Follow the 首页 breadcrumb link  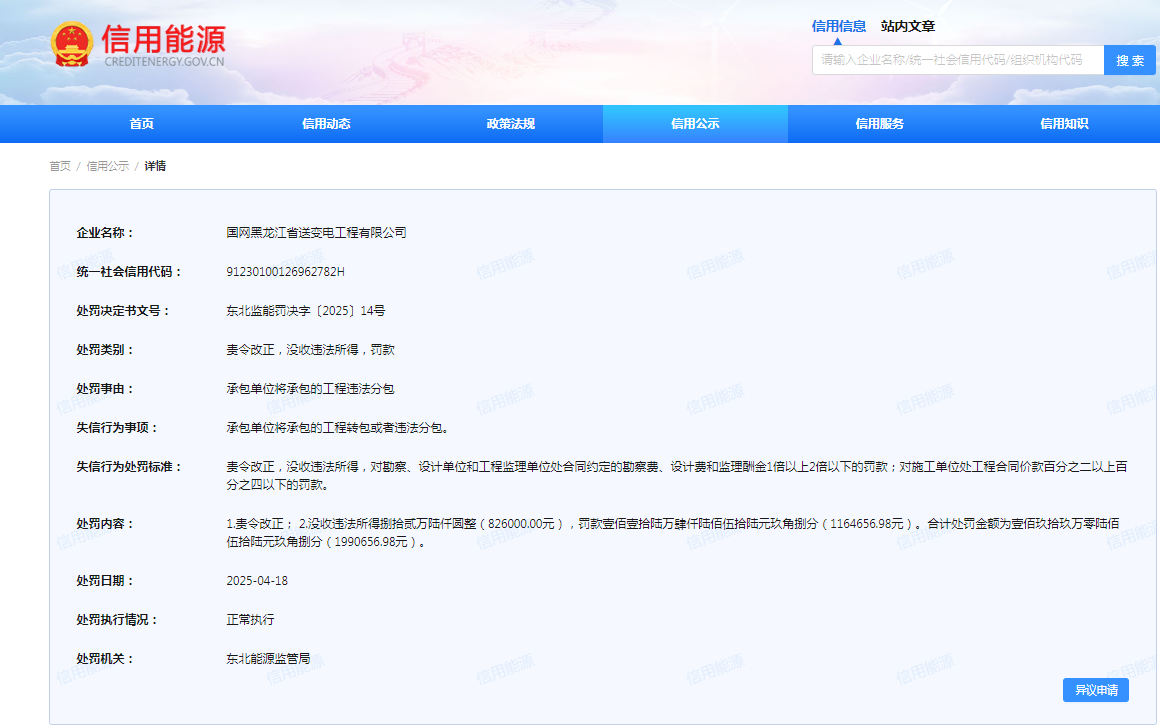(60, 166)
